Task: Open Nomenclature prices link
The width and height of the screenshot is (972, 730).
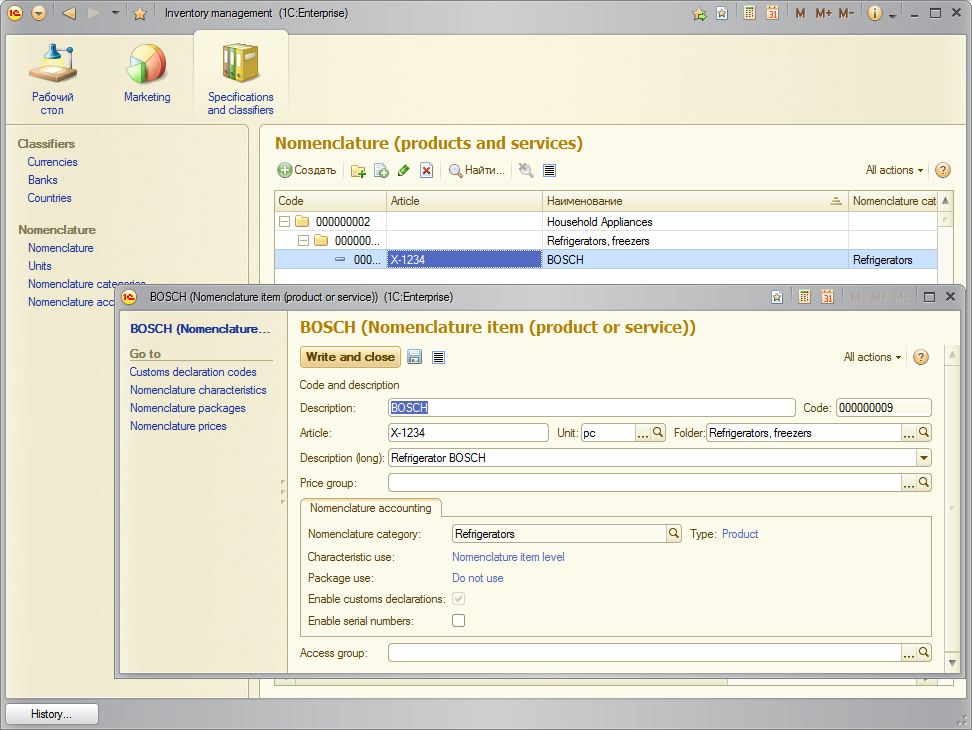Action: click(x=178, y=426)
